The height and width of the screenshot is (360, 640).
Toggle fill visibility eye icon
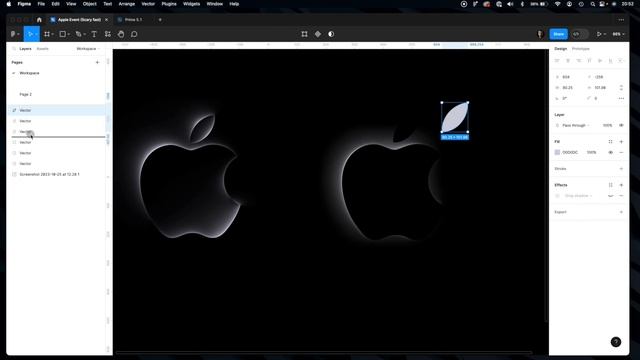611,153
